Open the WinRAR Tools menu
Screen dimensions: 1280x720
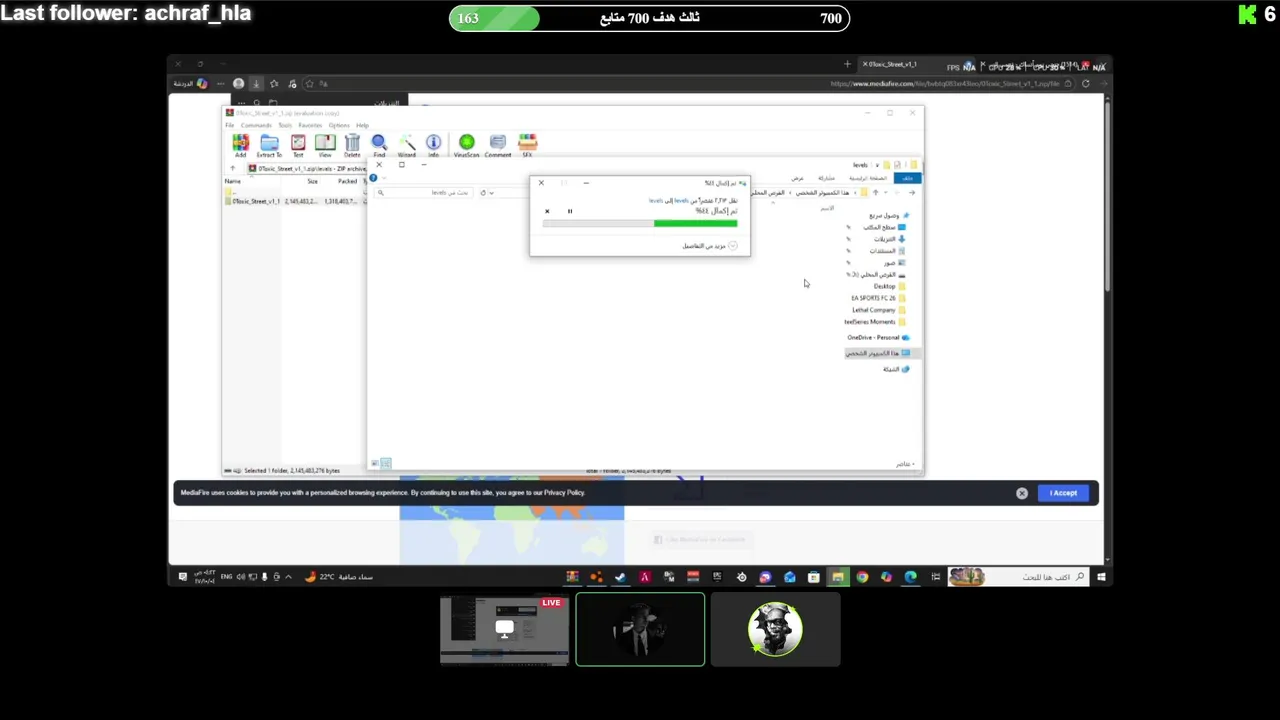click(285, 125)
